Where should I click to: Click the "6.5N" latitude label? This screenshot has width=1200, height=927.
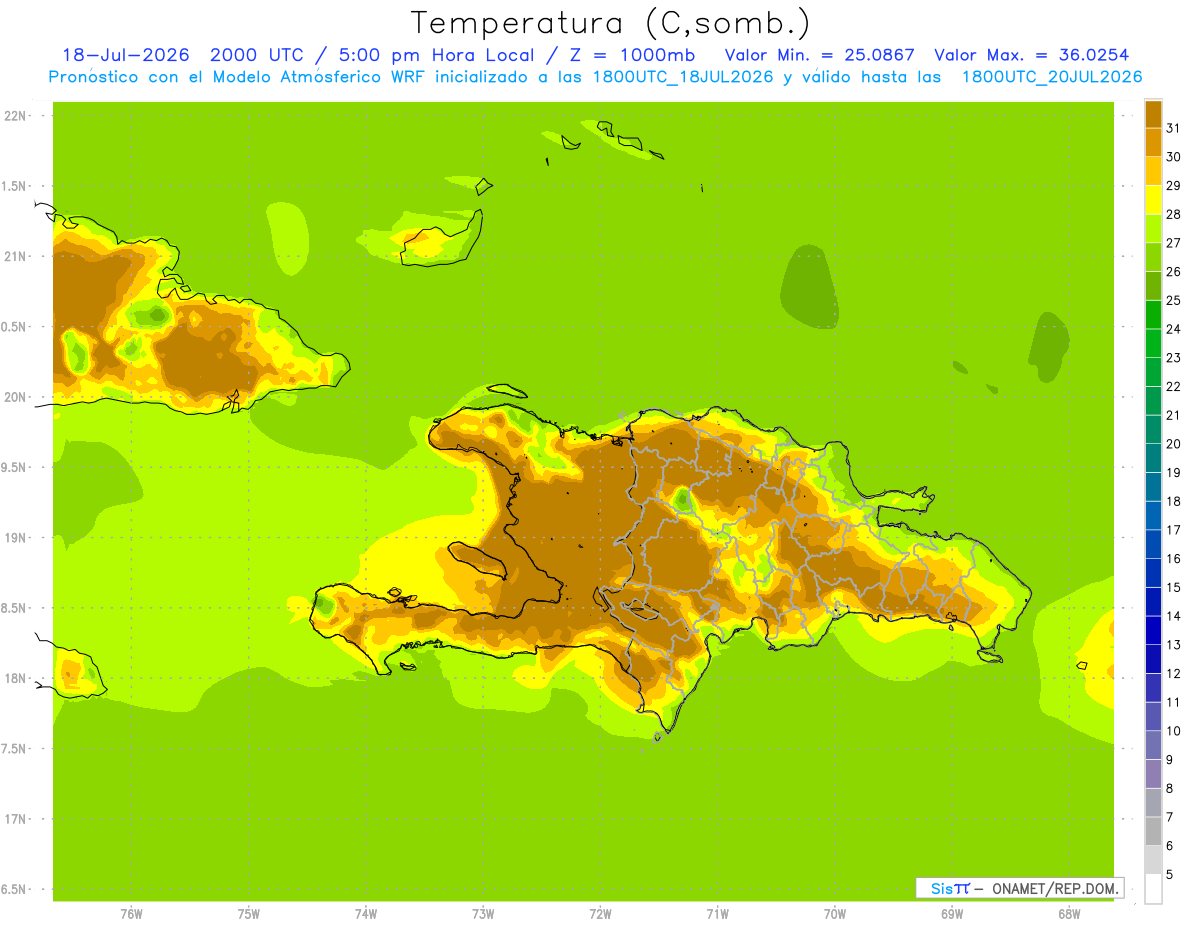(13, 889)
